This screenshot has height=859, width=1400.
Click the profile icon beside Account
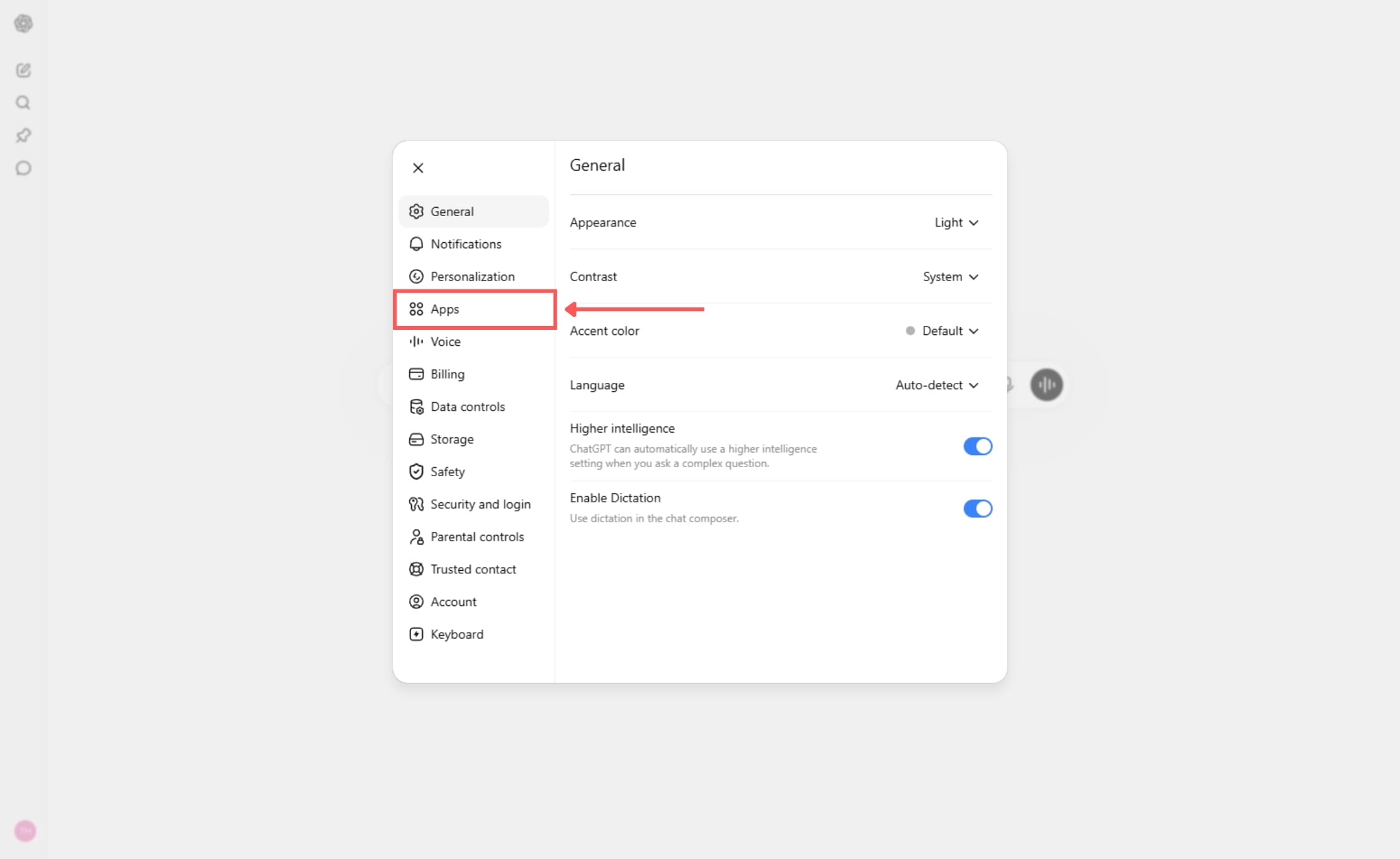tap(416, 601)
